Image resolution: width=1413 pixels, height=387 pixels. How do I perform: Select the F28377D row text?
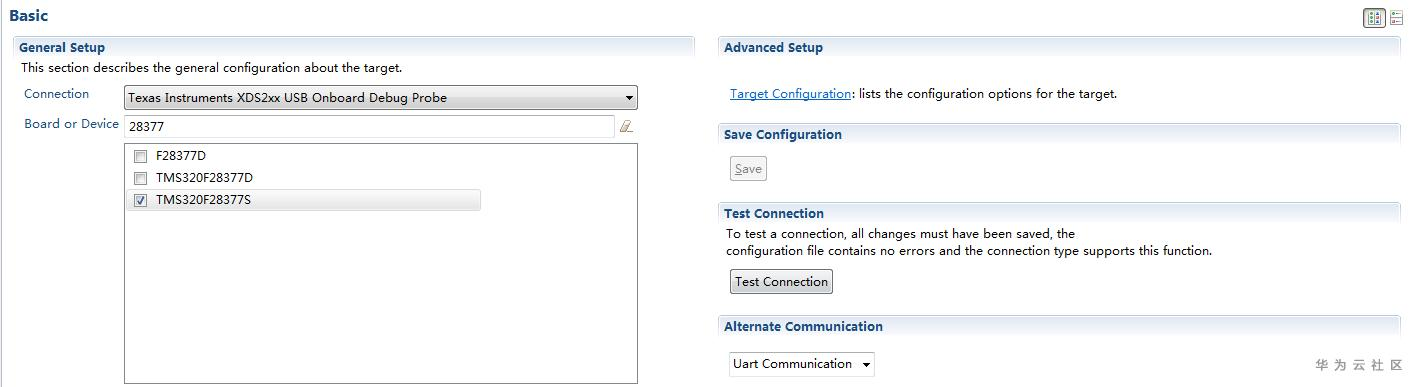click(x=181, y=156)
